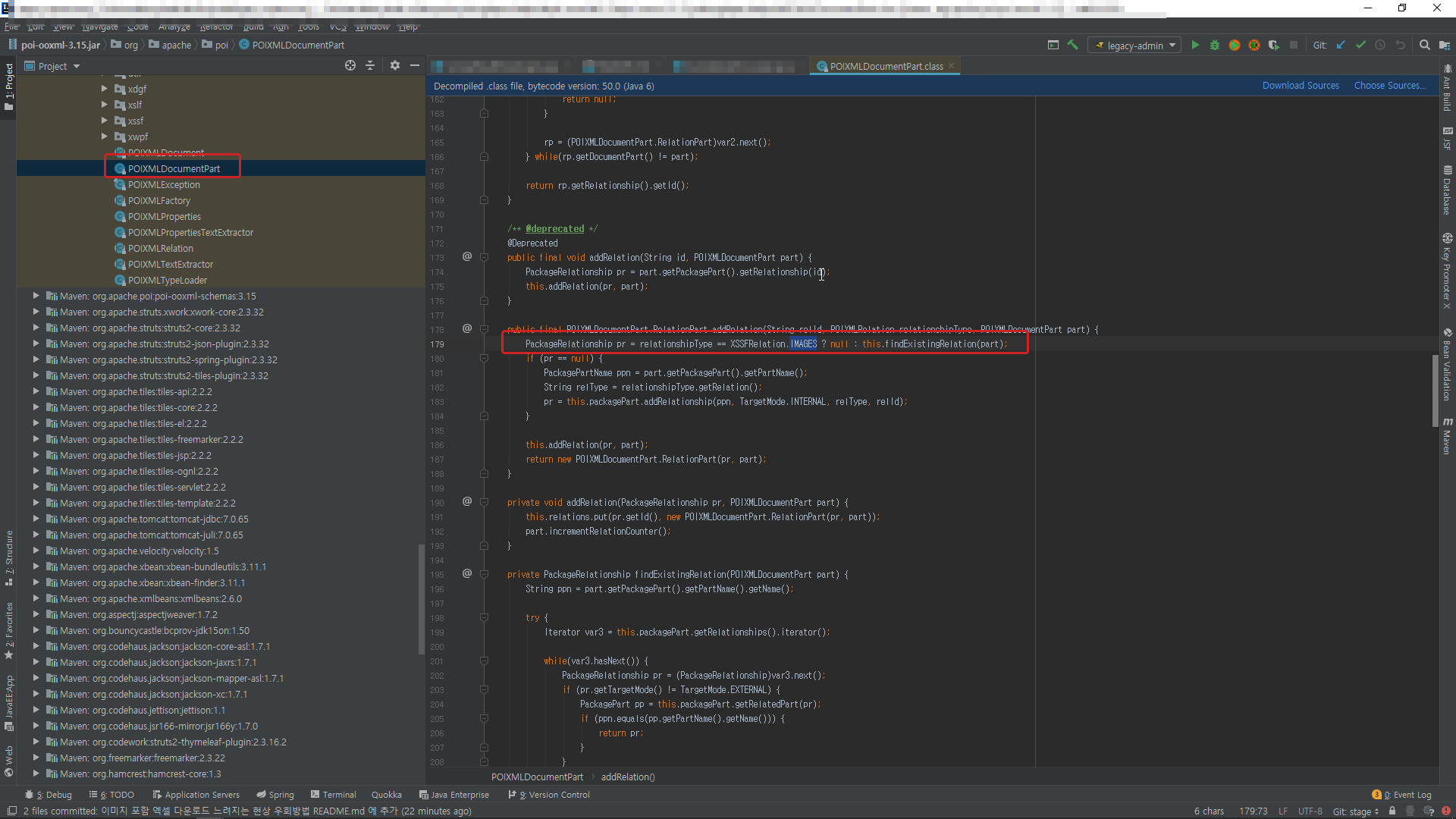This screenshot has width=1456, height=819.
Task: Open the legacy-admin run configuration dropdown
Action: [x=1135, y=45]
